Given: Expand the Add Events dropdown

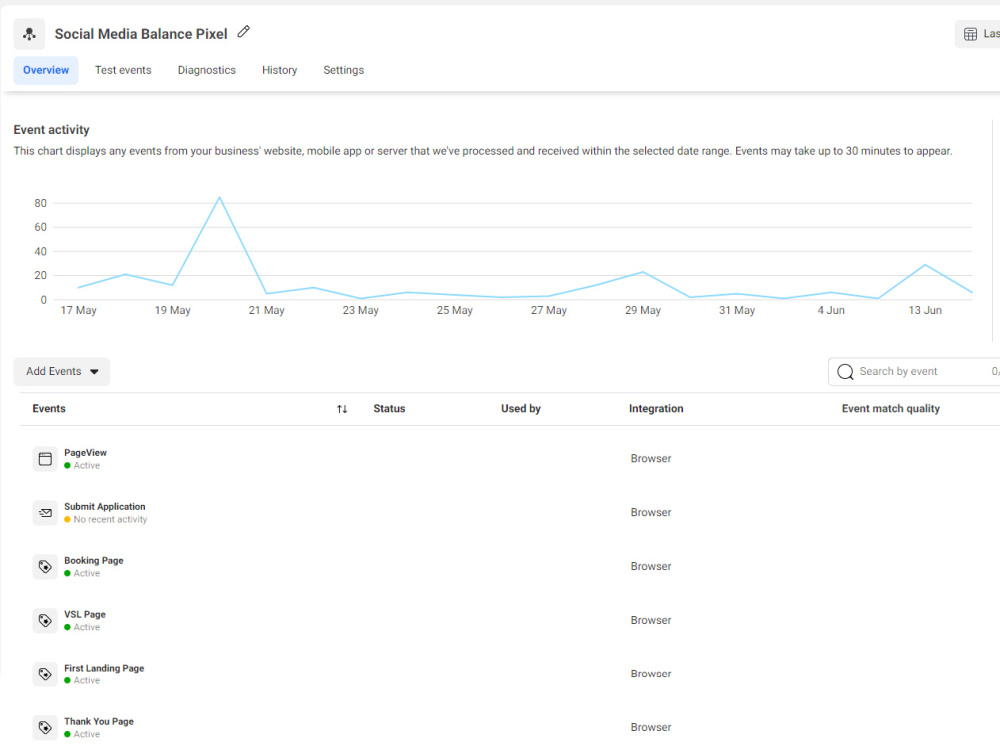Looking at the screenshot, I should tap(62, 372).
